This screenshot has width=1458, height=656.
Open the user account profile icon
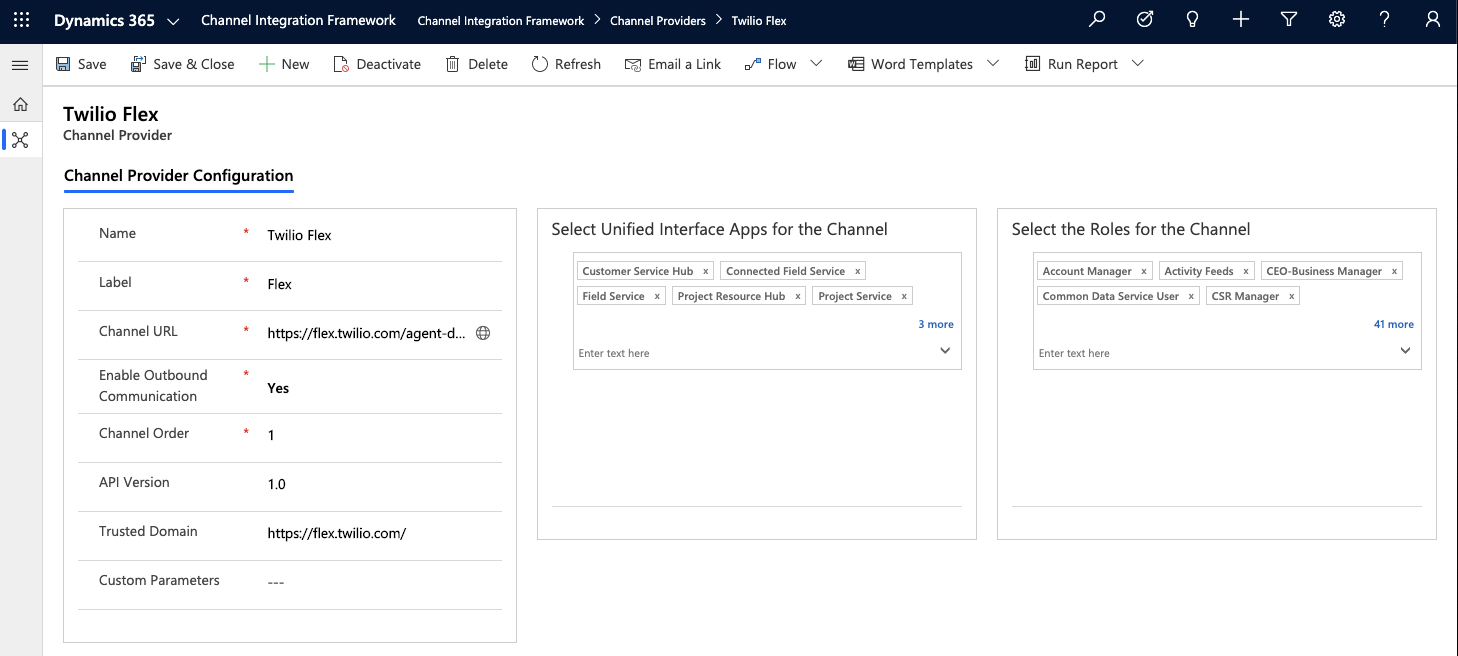coord(1433,20)
